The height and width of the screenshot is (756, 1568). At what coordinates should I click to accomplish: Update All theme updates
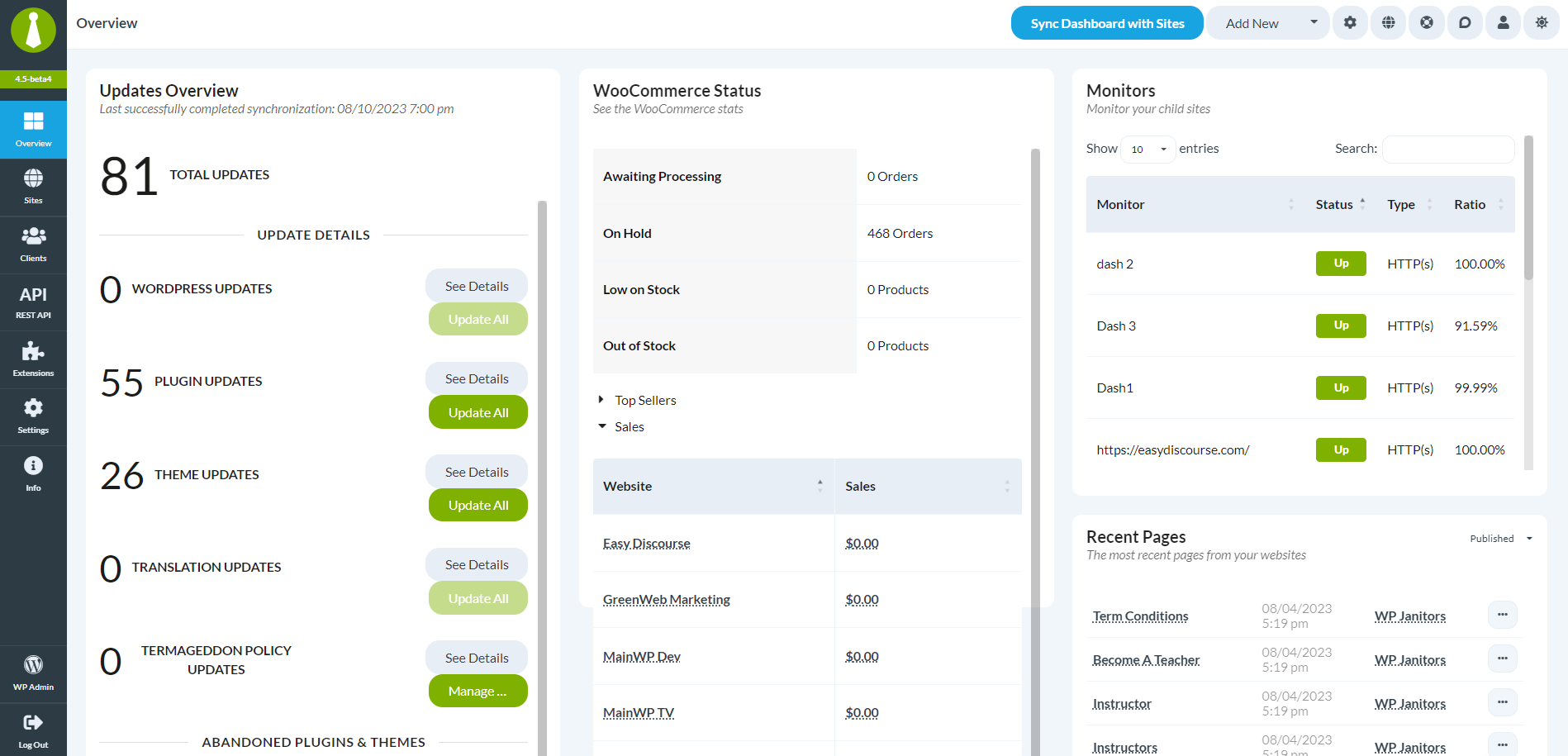point(478,505)
